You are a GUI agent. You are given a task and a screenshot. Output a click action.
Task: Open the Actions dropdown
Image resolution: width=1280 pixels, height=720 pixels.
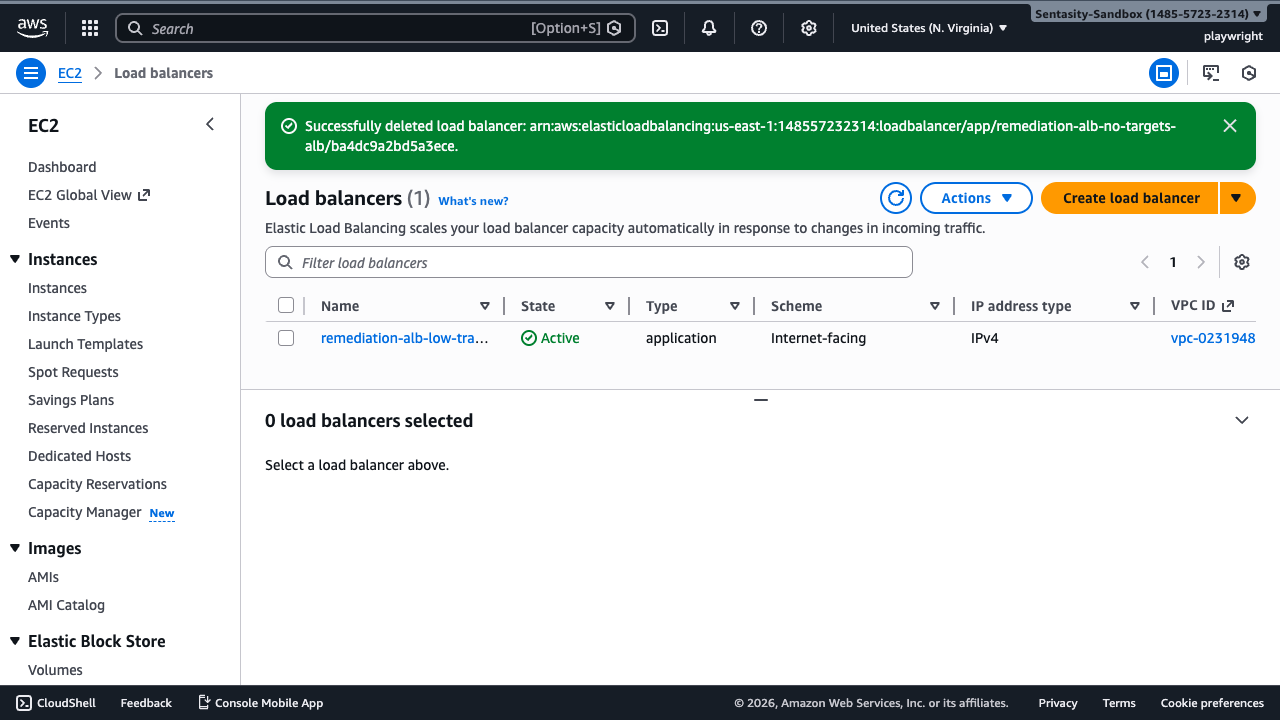point(976,198)
